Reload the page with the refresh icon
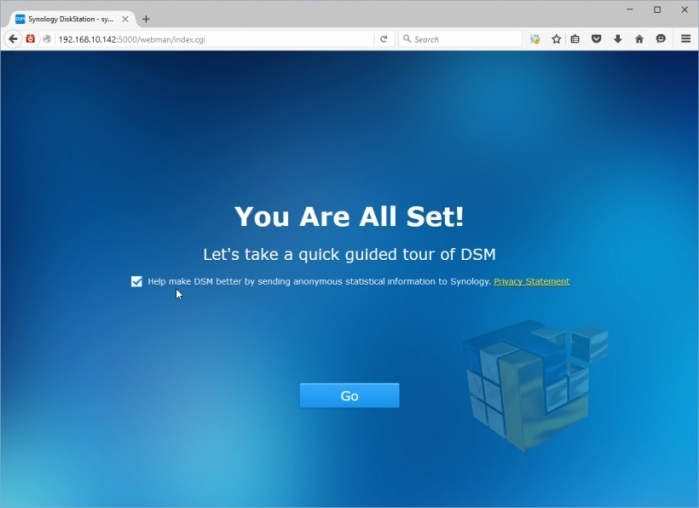The height and width of the screenshot is (508, 699). [x=384, y=39]
